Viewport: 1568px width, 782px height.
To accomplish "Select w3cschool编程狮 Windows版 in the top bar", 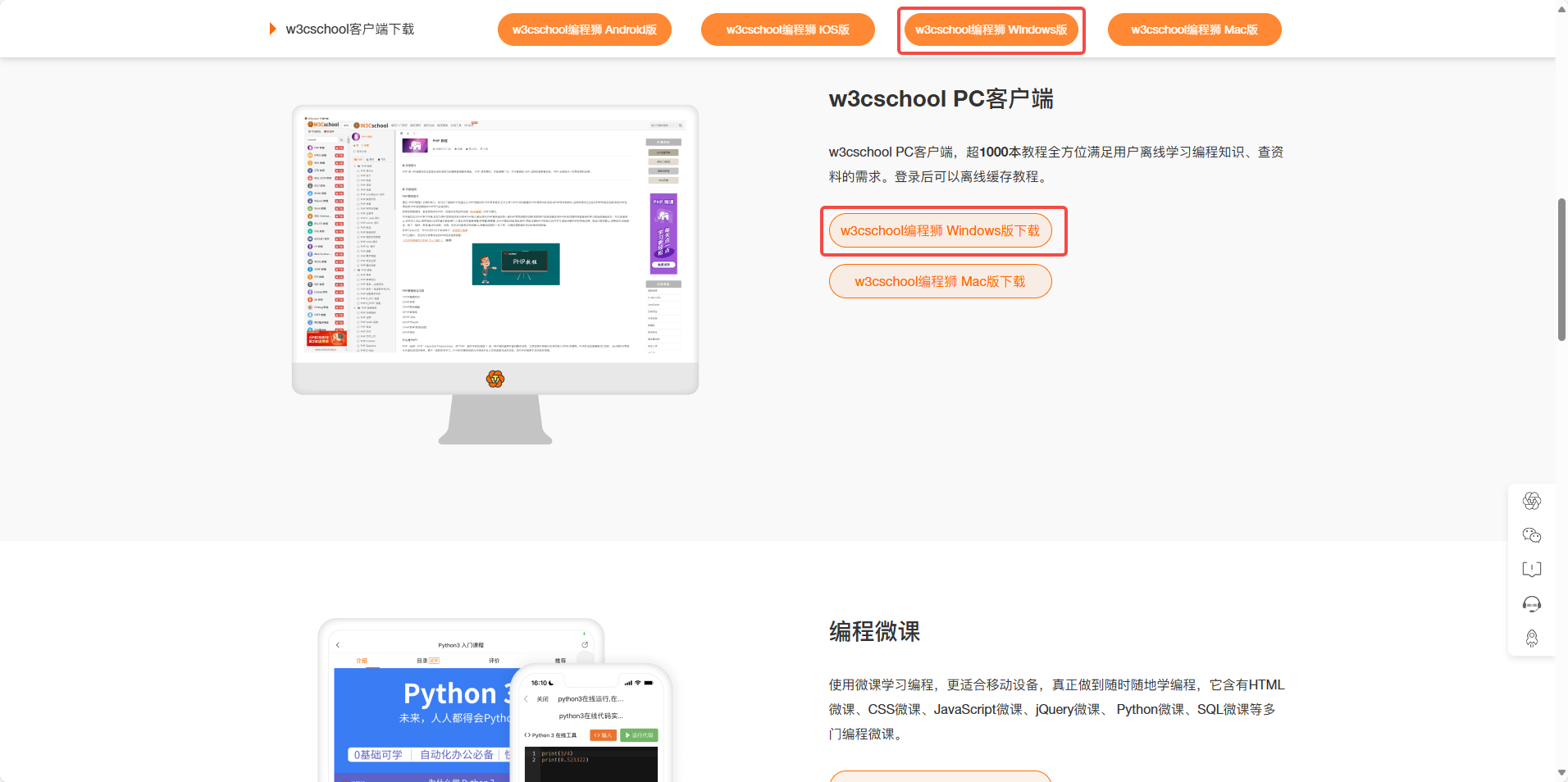I will click(991, 30).
